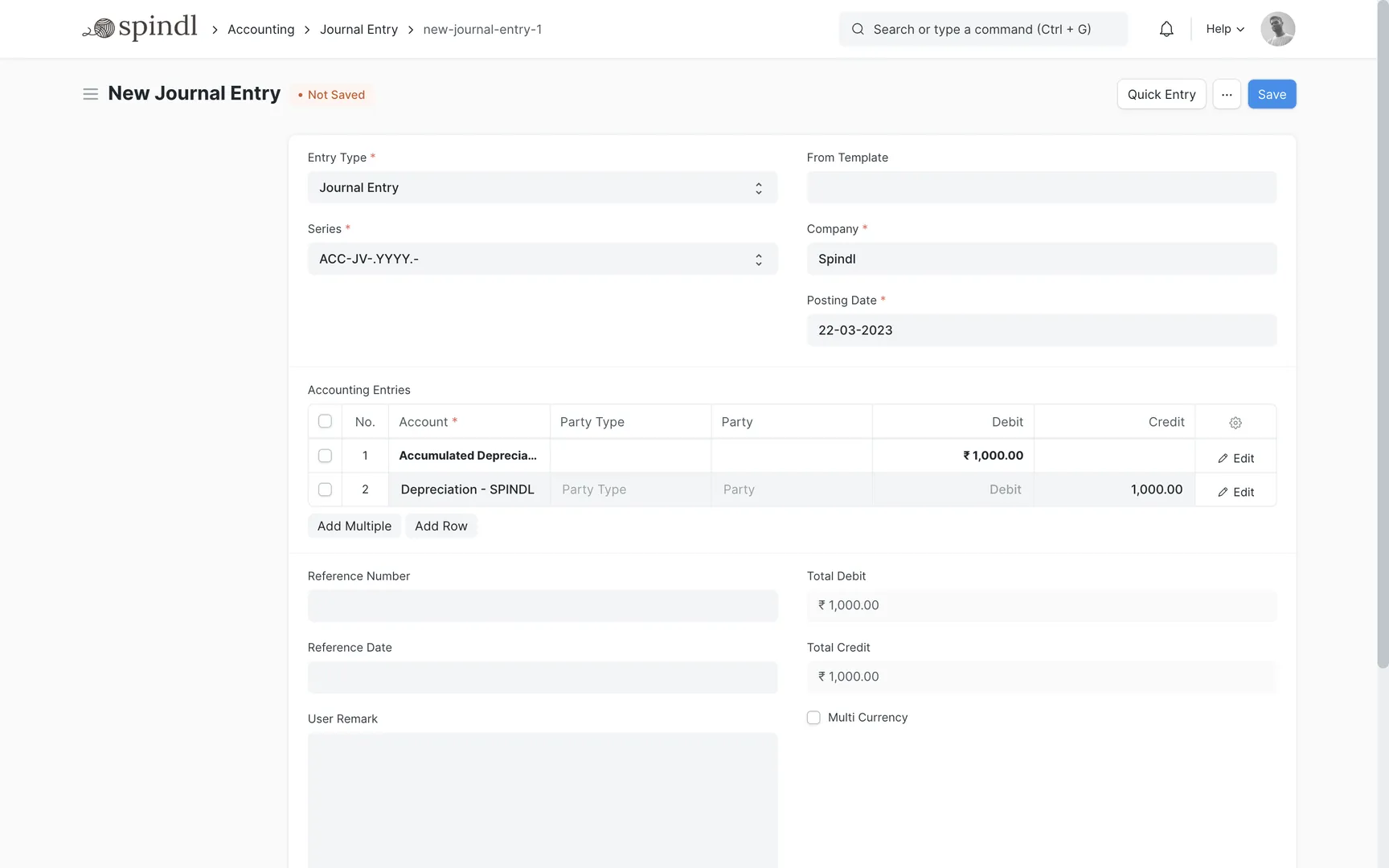
Task: Go to Journal Entry breadcrumb
Action: tap(359, 29)
